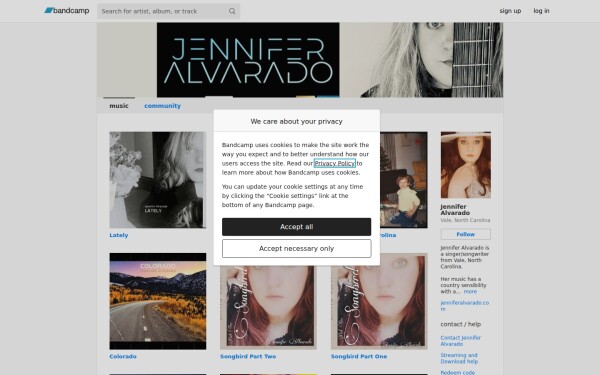Click the 'We care about your privacy' heading

tap(297, 121)
